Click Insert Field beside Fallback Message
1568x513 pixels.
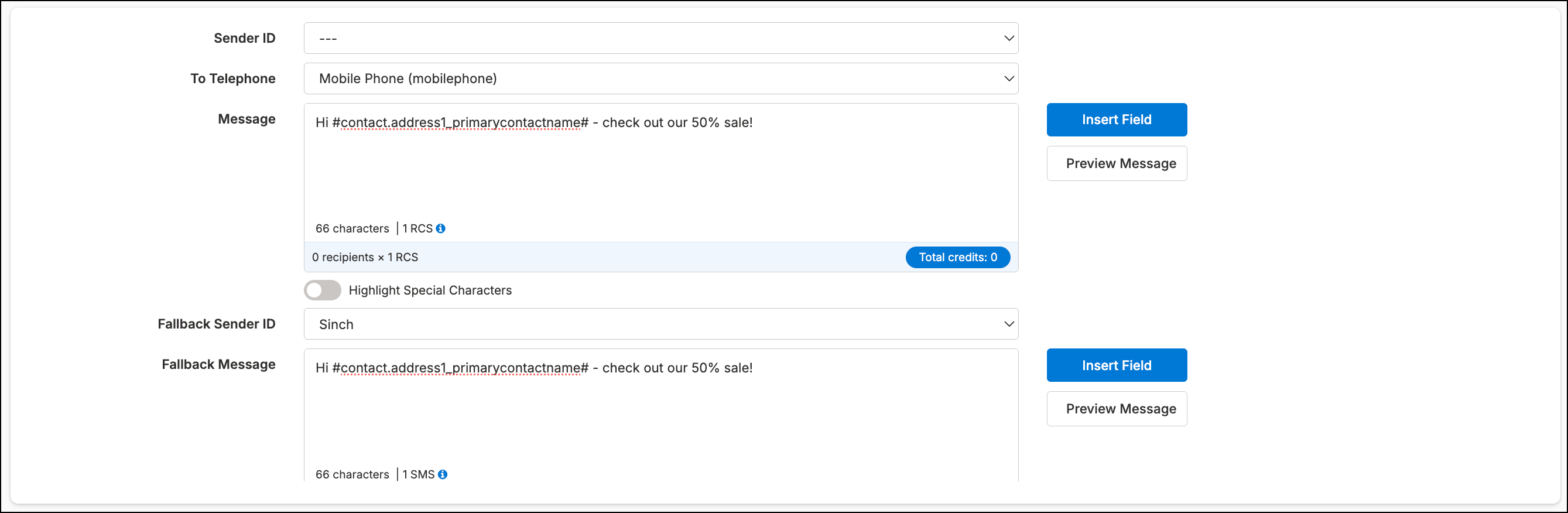[1117, 366]
